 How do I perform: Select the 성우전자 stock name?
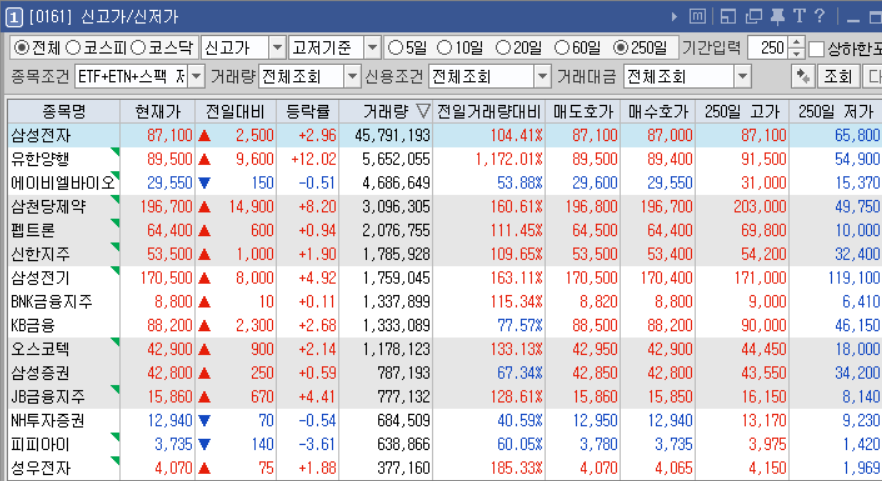[40, 468]
